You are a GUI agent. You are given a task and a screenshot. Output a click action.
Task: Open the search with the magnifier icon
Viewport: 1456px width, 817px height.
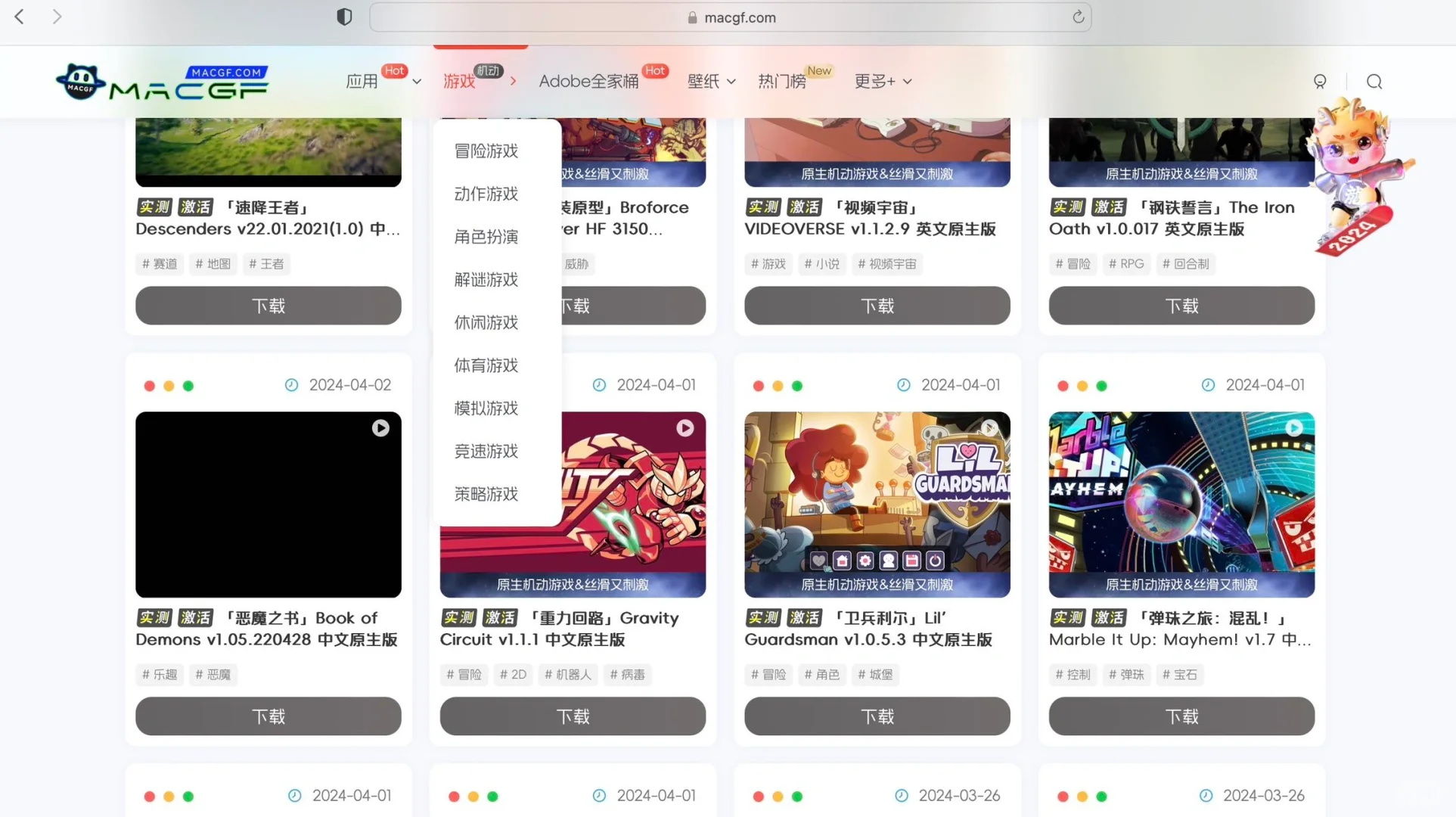click(1374, 81)
